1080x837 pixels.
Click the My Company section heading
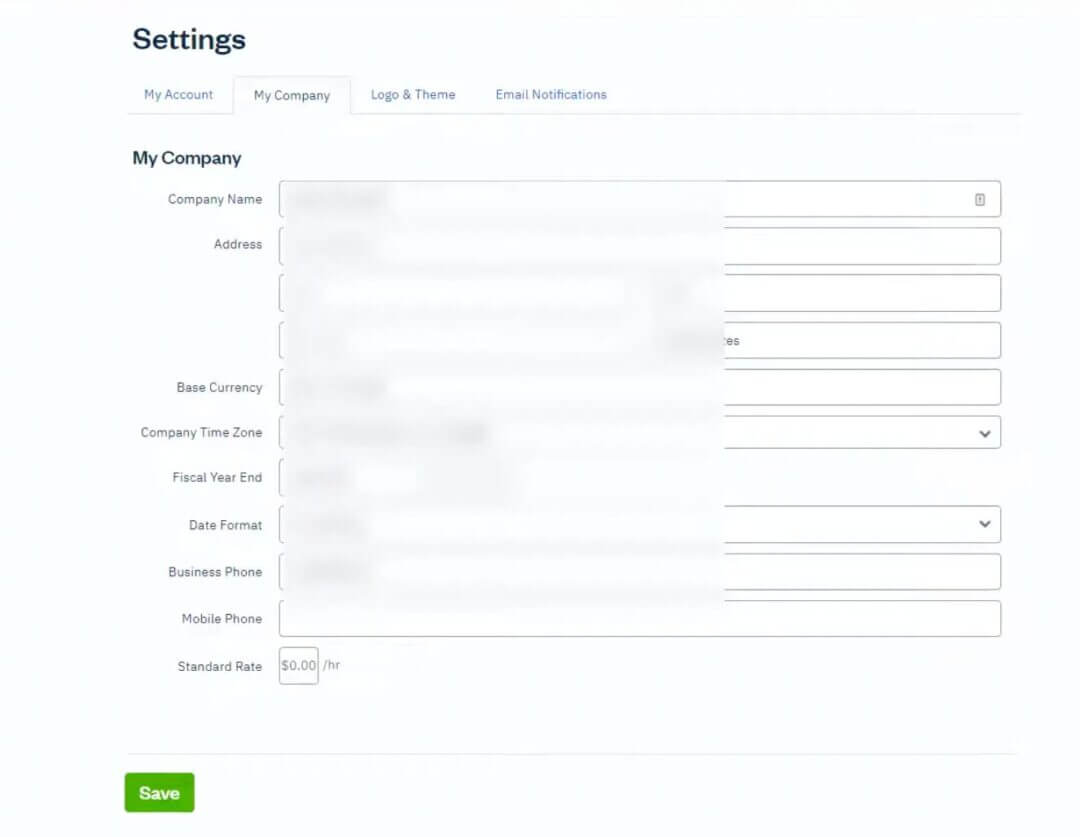coord(187,158)
